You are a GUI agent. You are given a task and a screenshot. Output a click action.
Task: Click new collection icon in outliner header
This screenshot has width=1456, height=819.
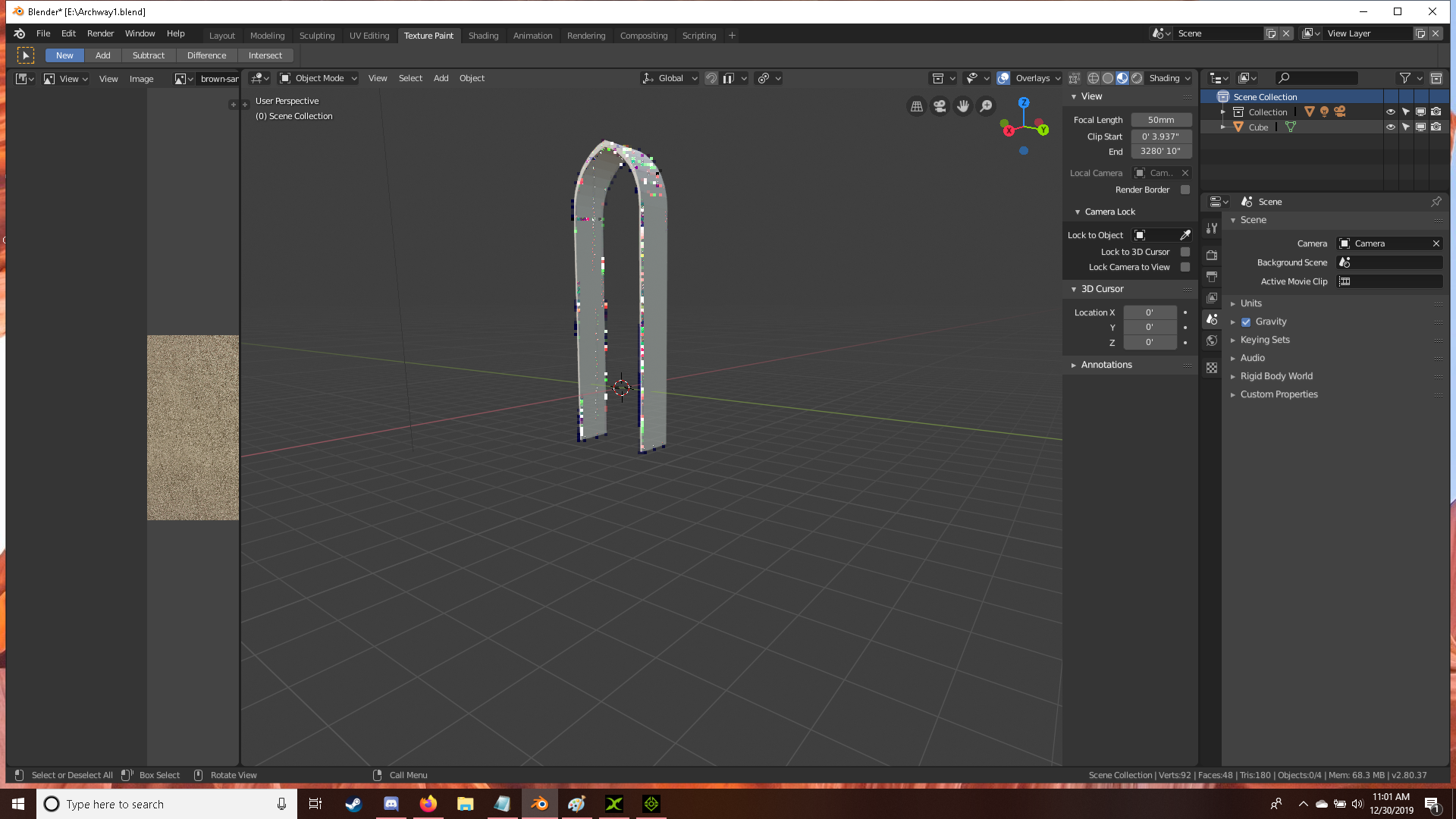coord(1436,78)
